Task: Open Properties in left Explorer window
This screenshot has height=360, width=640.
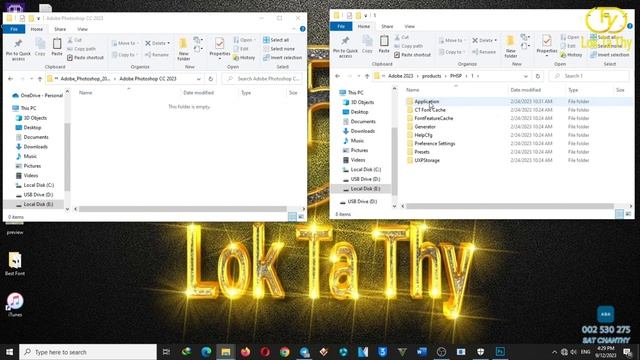Action: coord(220,48)
